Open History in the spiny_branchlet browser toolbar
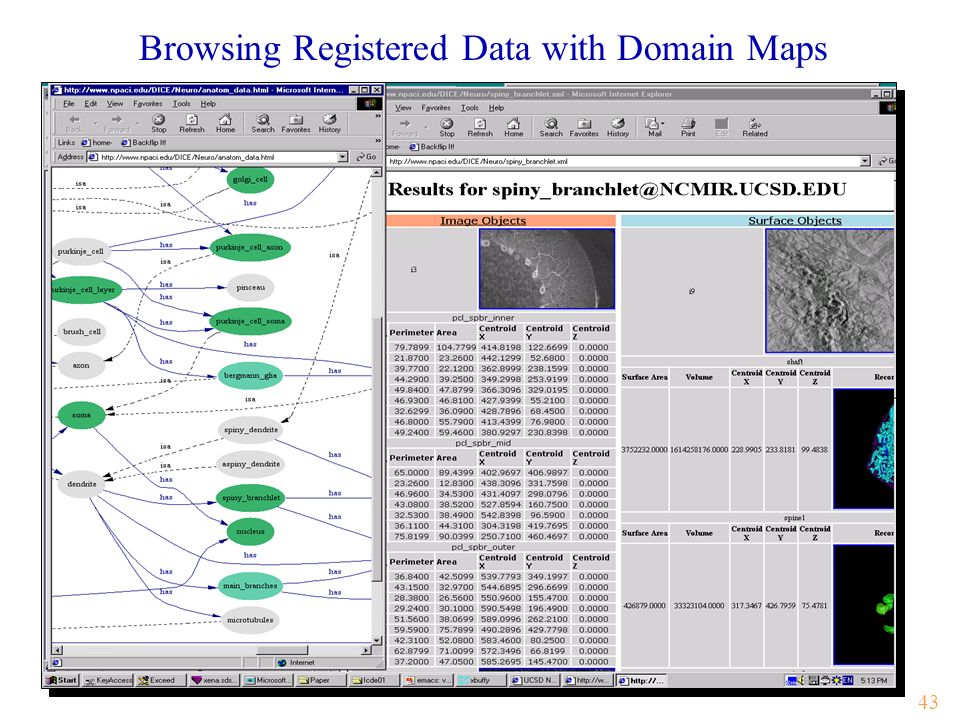This screenshot has width=960, height=720. 618,127
